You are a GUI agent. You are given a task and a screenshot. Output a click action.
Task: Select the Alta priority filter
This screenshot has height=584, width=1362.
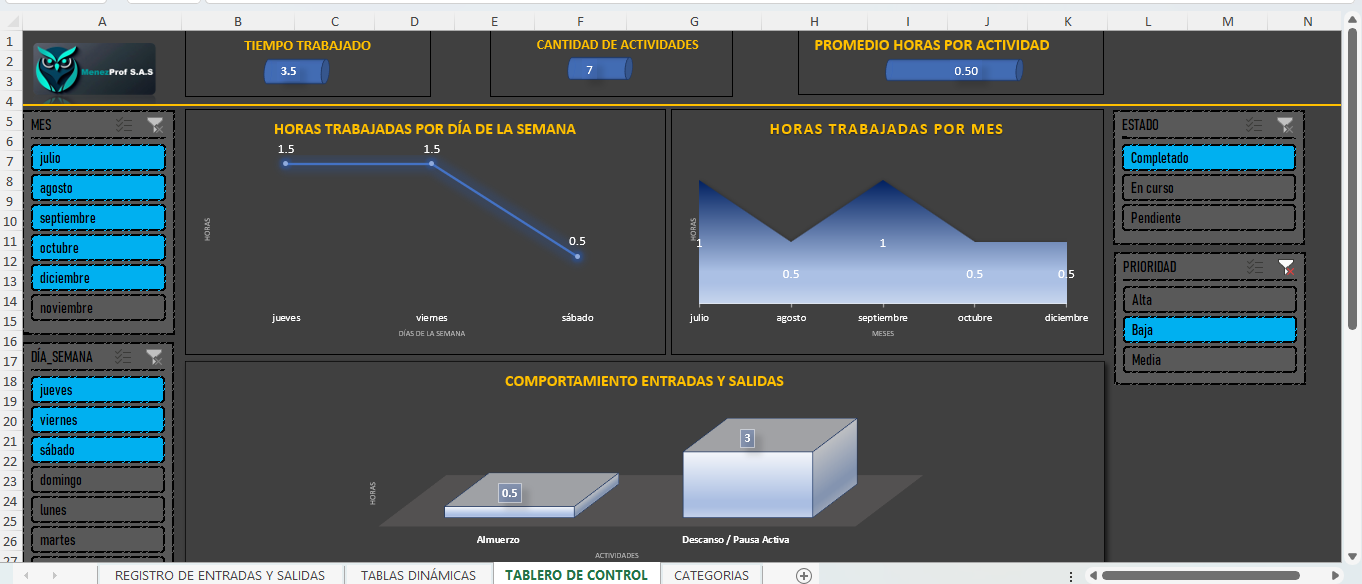(x=1209, y=300)
